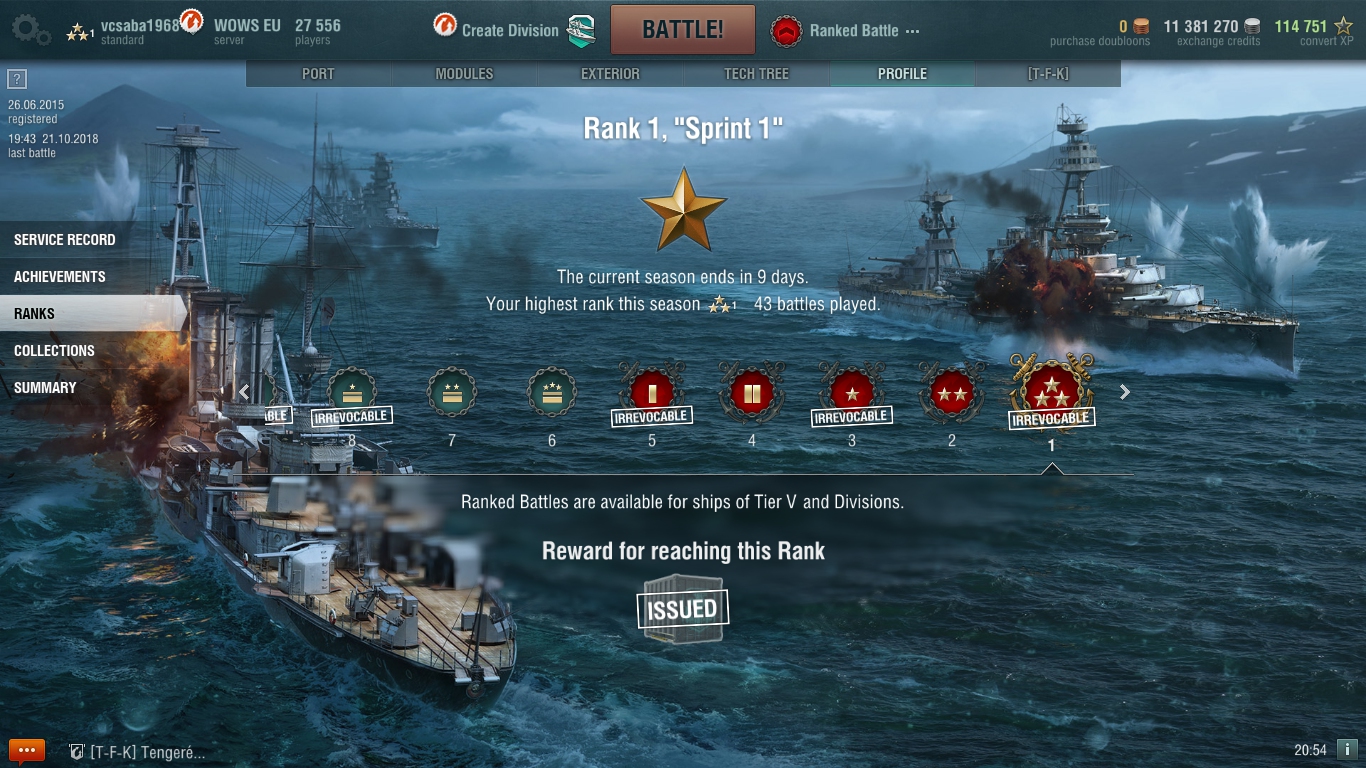Click the purchase doubloons coin icon
Viewport: 1366px width, 768px height.
(x=1141, y=27)
